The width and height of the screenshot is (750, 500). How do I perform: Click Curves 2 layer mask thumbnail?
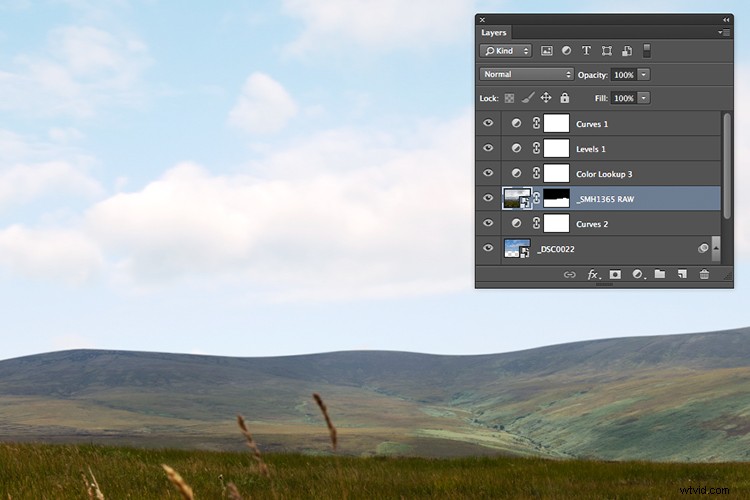coord(557,223)
